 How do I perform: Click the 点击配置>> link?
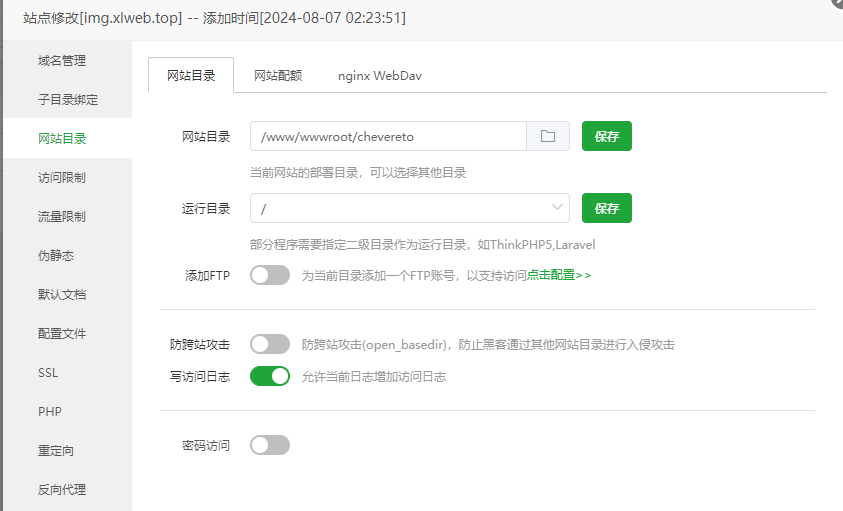coord(559,275)
